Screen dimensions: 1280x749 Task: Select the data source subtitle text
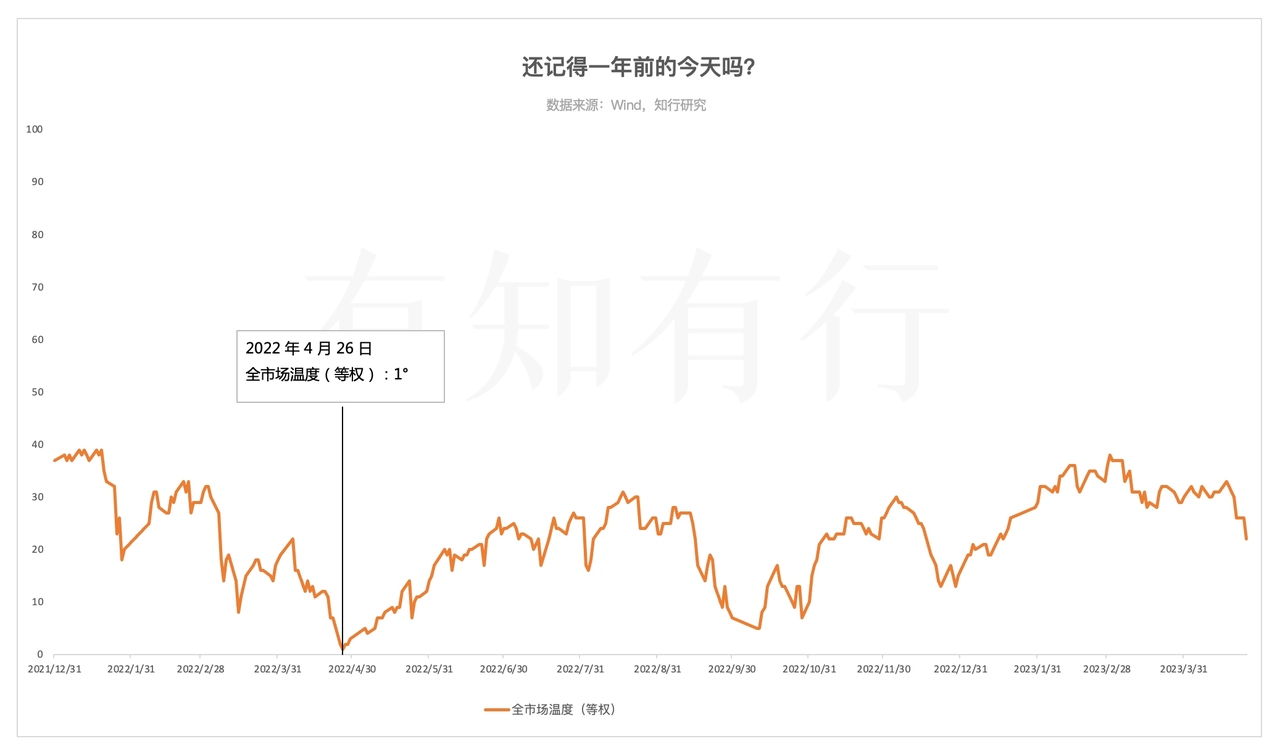point(626,105)
